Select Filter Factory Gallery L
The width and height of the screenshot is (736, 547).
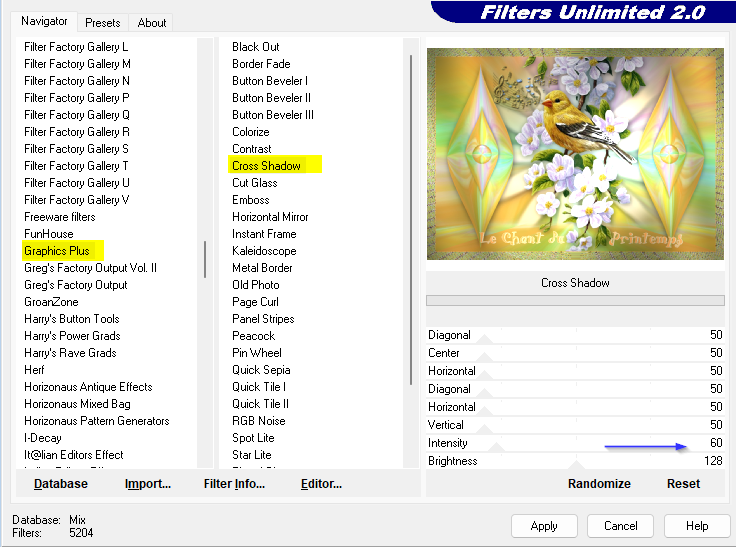click(x=76, y=47)
